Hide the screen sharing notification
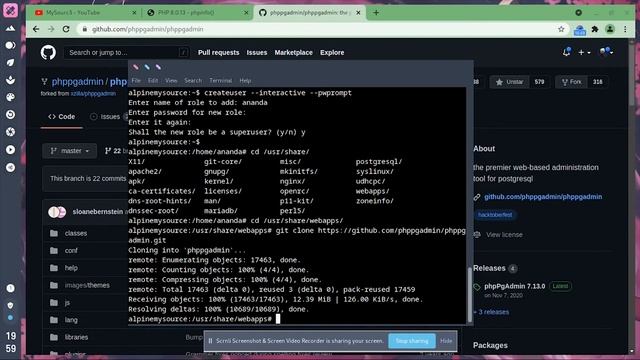Screen dimensions: 640x360 coord(446,341)
